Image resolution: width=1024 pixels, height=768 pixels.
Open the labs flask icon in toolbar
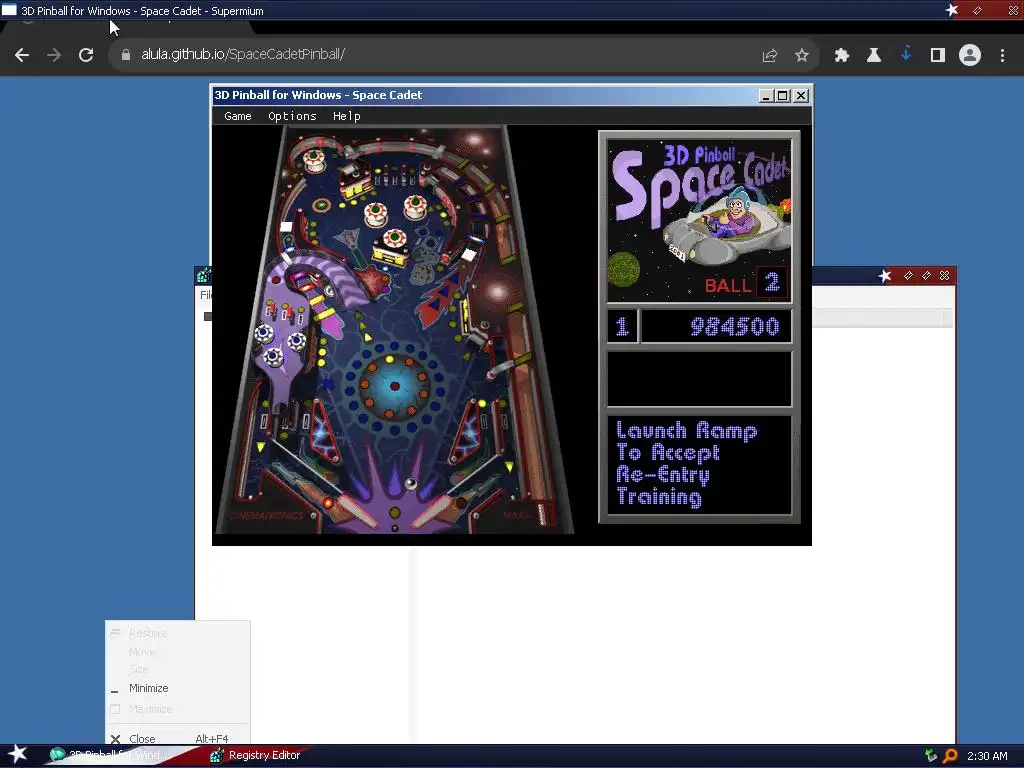(x=874, y=56)
